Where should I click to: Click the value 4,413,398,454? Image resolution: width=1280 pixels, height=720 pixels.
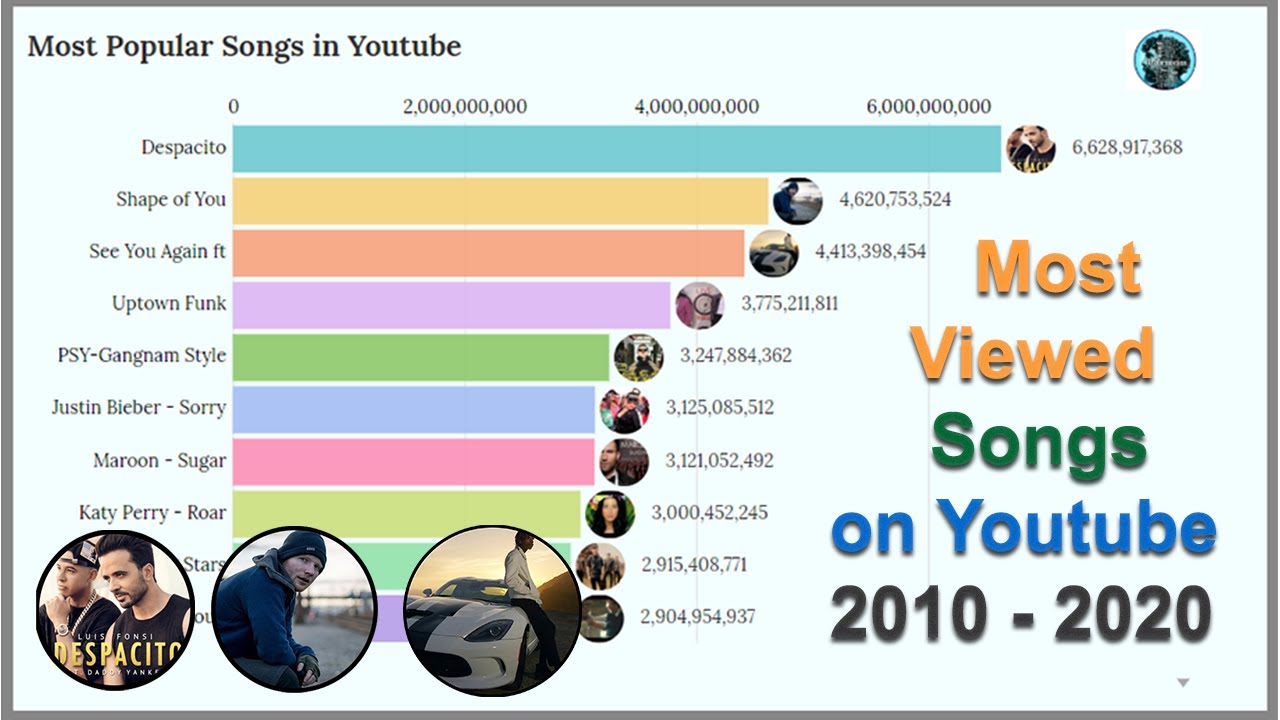[x=871, y=252]
